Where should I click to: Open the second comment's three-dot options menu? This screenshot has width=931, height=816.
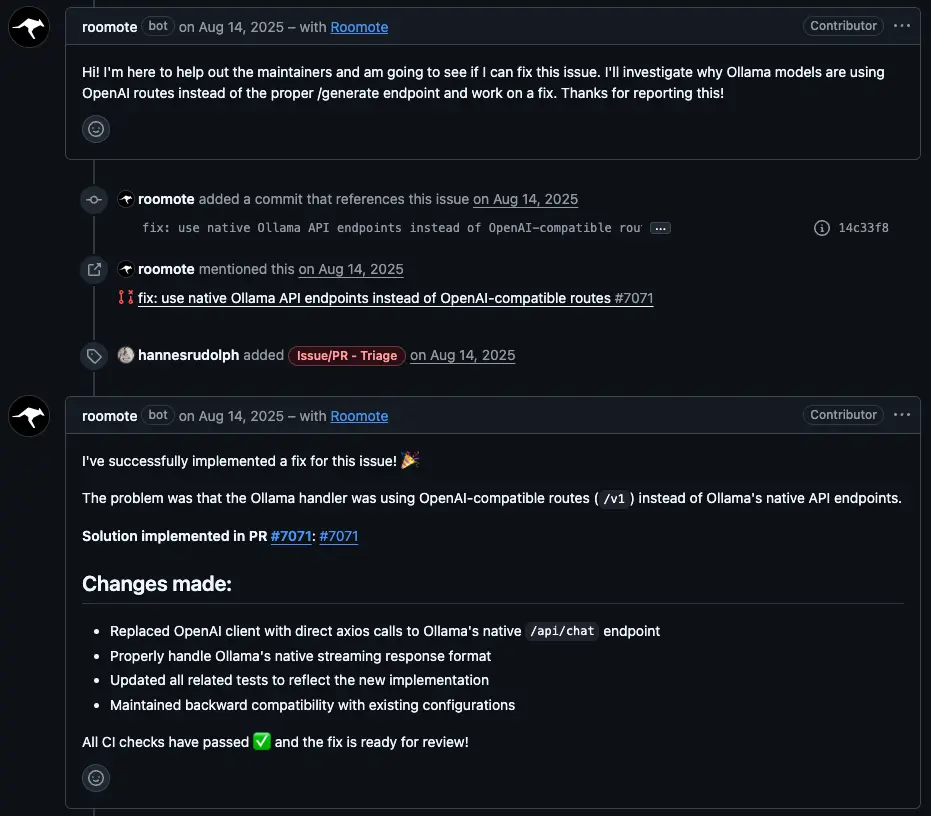[902, 415]
